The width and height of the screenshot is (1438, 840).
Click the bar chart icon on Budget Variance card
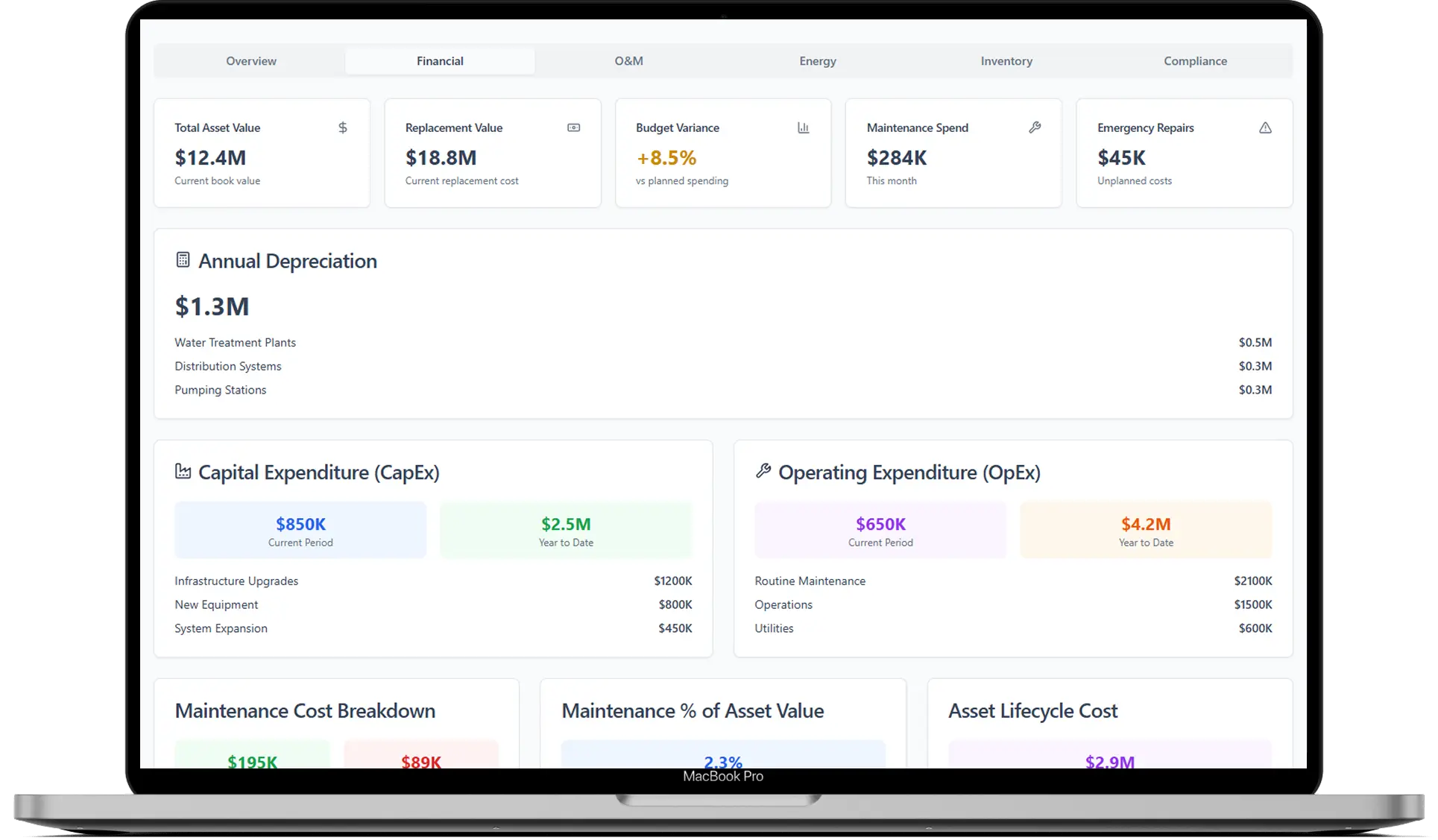pyautogui.click(x=804, y=127)
